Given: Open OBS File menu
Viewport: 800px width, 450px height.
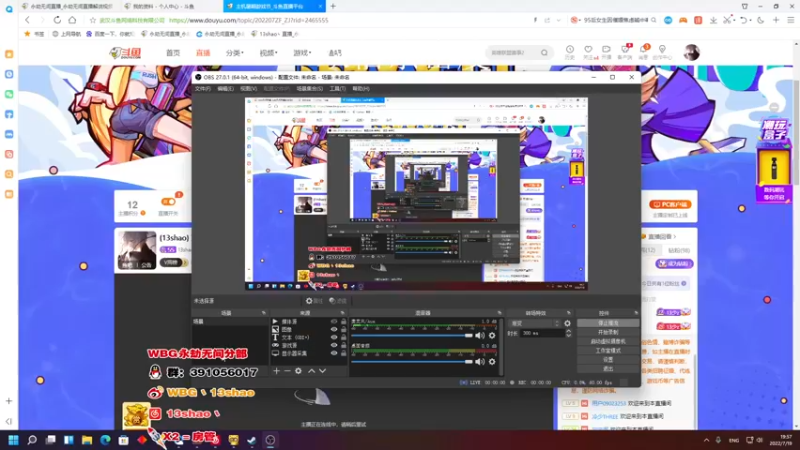Looking at the screenshot, I should 203,89.
